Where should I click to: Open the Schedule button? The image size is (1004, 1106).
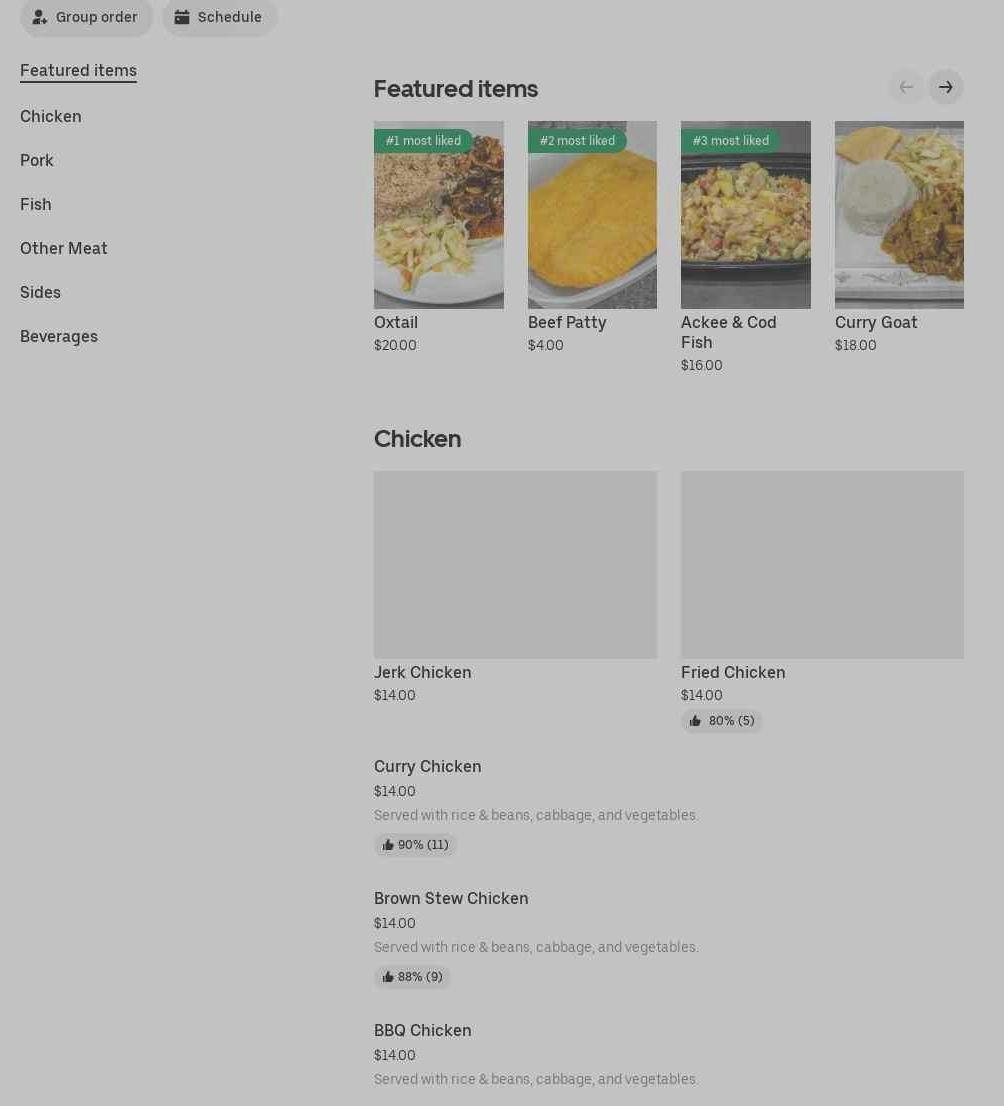click(219, 17)
